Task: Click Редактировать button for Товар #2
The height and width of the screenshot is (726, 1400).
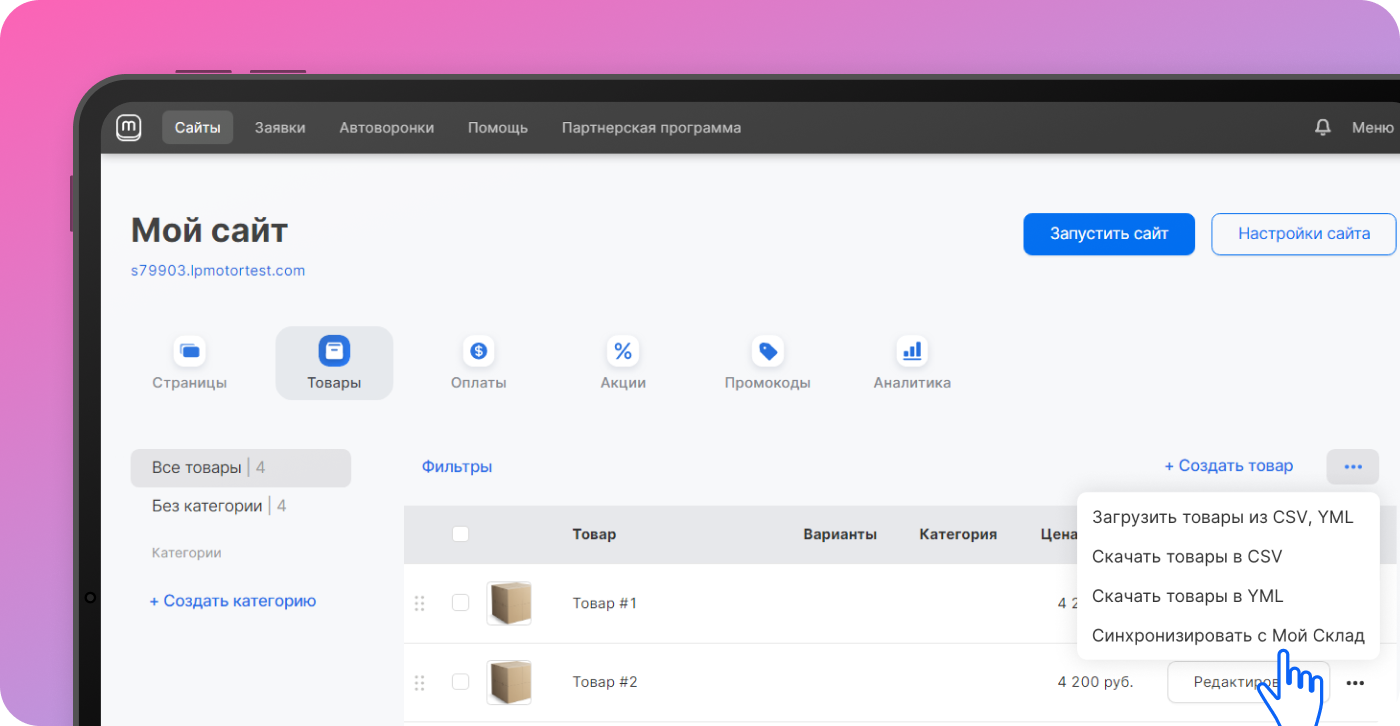Action: [1248, 682]
